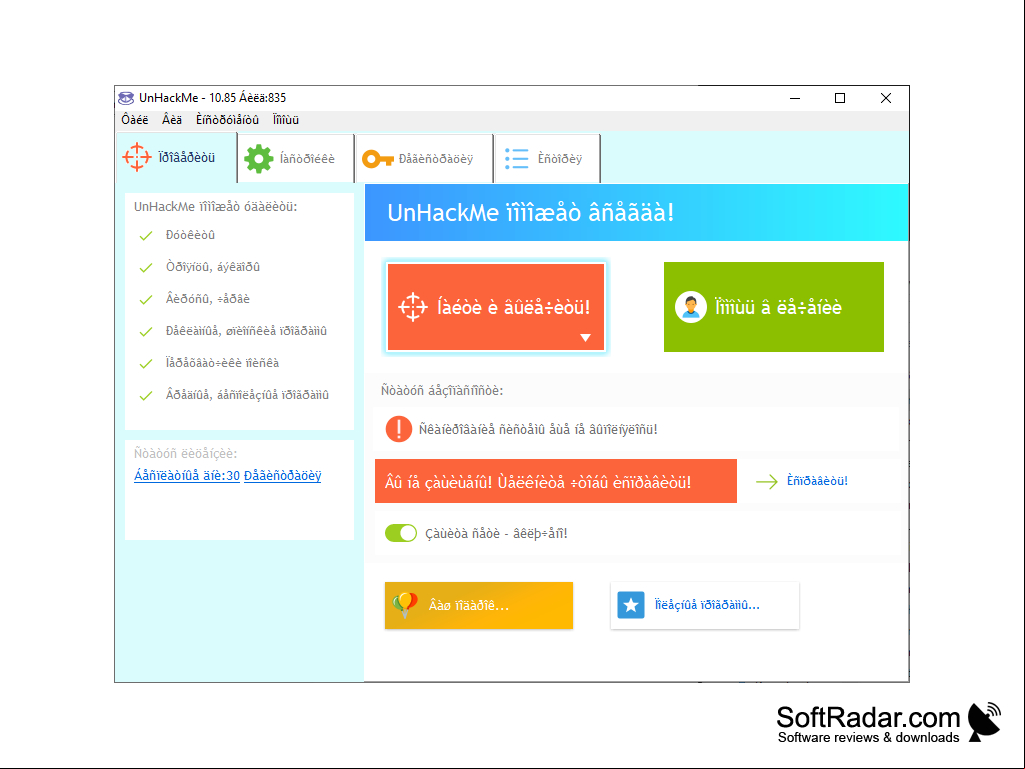Open the key registration tab
Image resolution: width=1025 pixels, height=769 pixels.
[x=424, y=159]
